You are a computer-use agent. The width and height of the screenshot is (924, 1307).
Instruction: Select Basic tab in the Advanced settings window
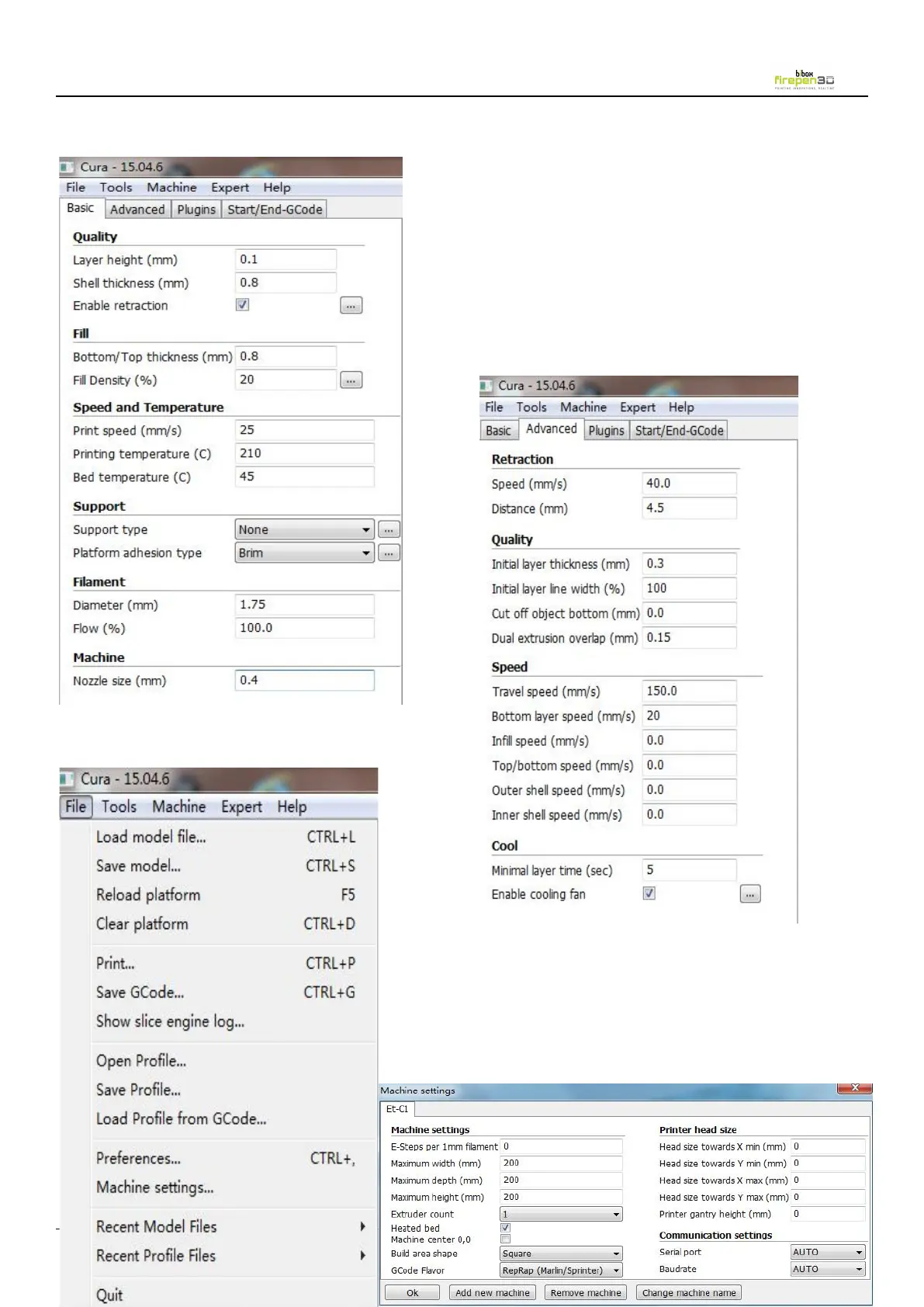pos(498,431)
